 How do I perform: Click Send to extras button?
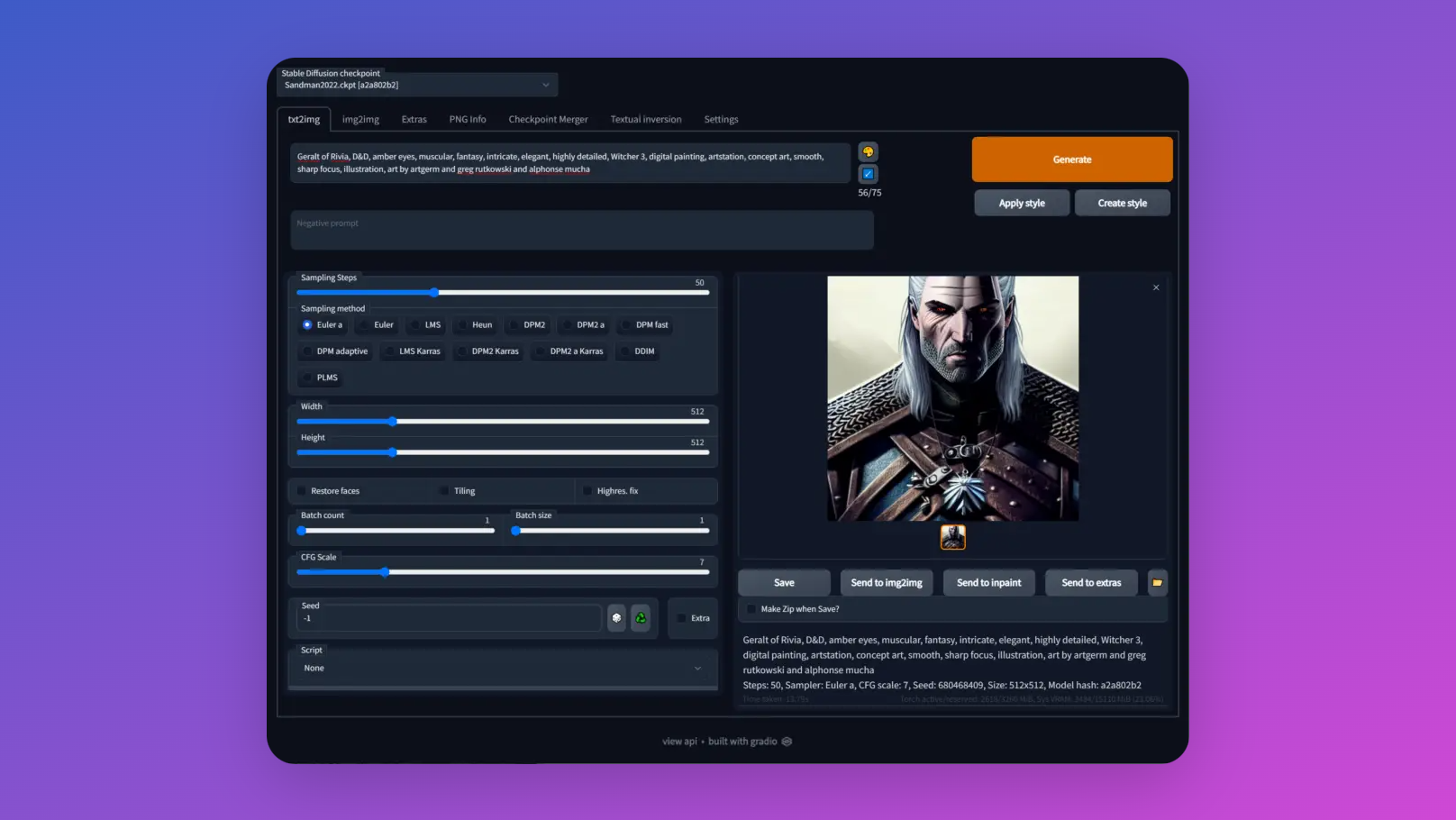click(x=1091, y=583)
